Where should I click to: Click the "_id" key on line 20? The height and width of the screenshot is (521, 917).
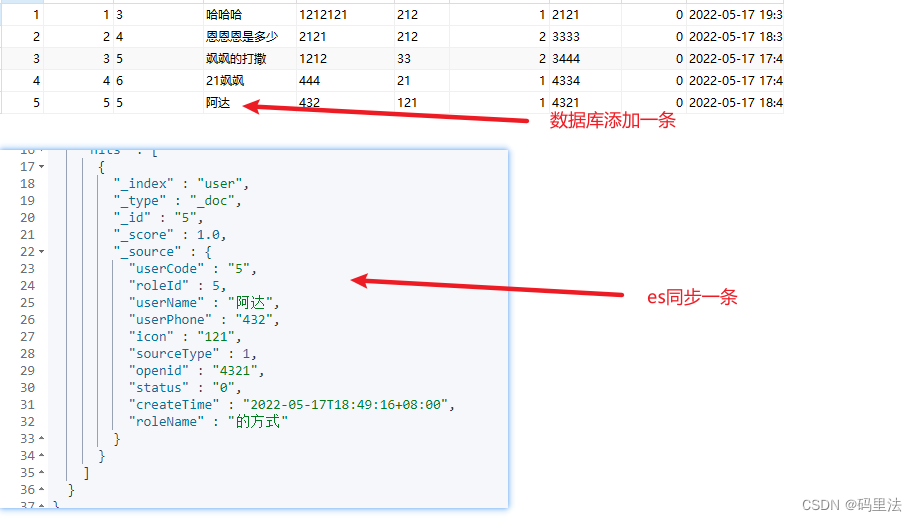coord(132,218)
